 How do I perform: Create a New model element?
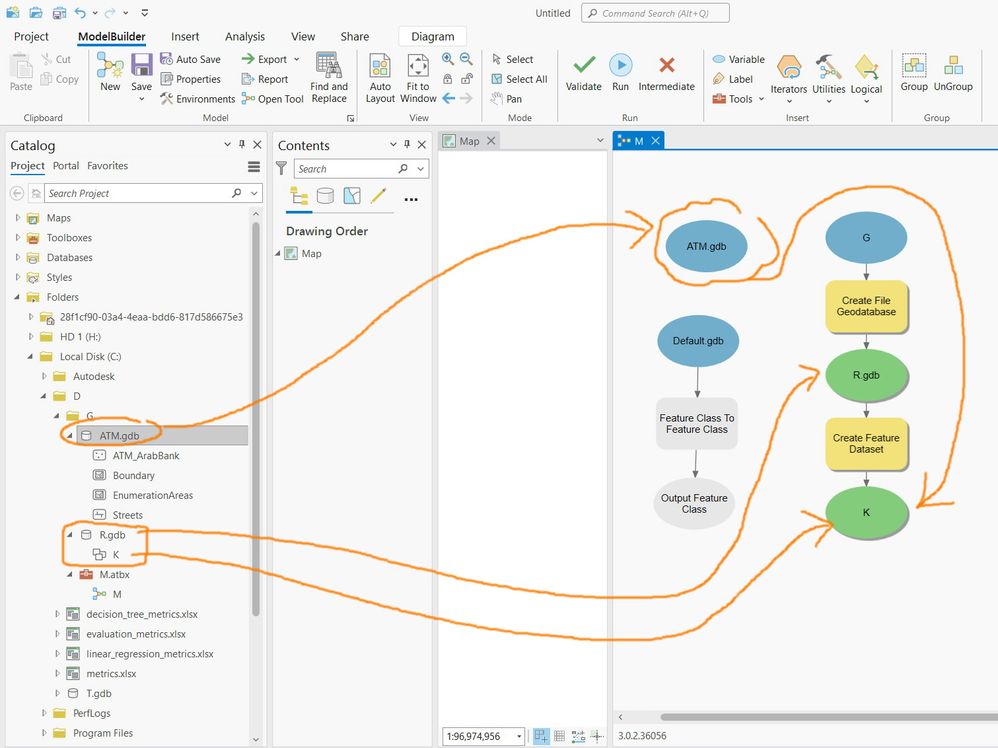pyautogui.click(x=110, y=71)
